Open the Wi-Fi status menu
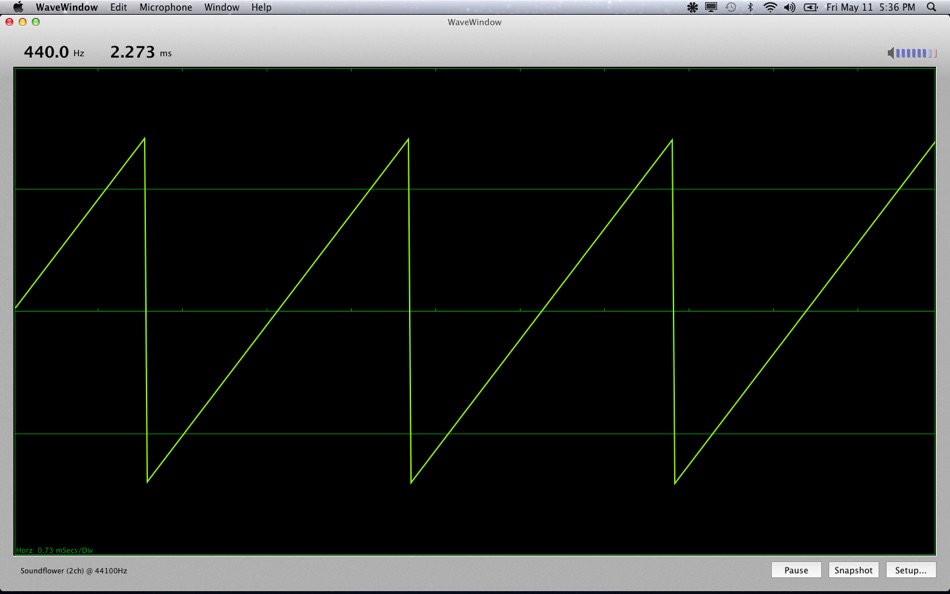 (770, 7)
